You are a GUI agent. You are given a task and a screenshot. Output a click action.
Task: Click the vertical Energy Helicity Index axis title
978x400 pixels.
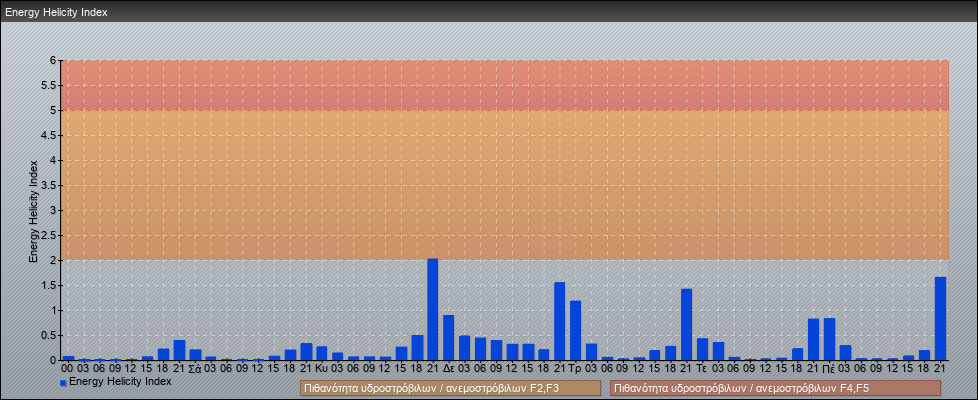[x=34, y=211]
